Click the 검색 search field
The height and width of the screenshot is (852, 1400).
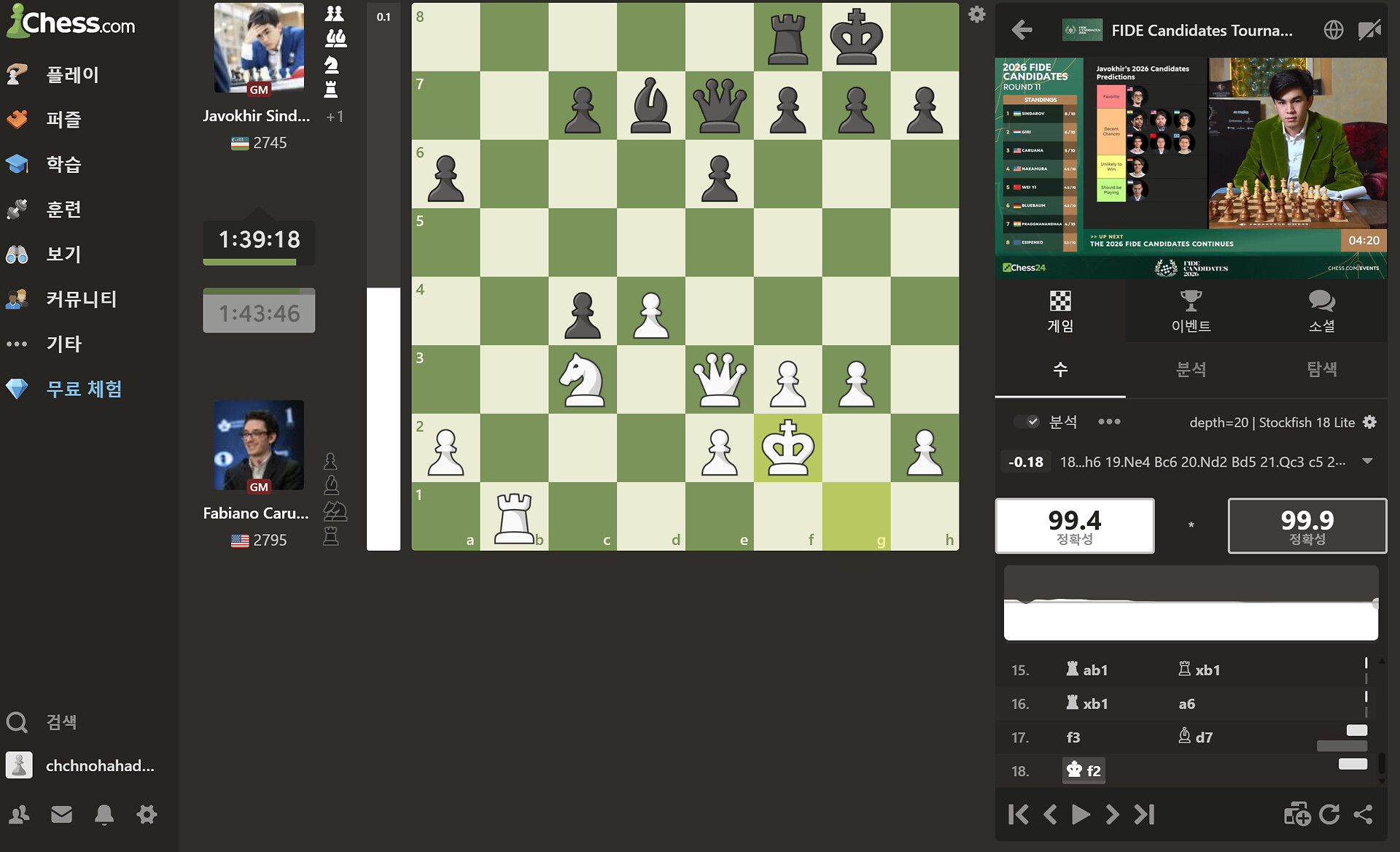(62, 722)
